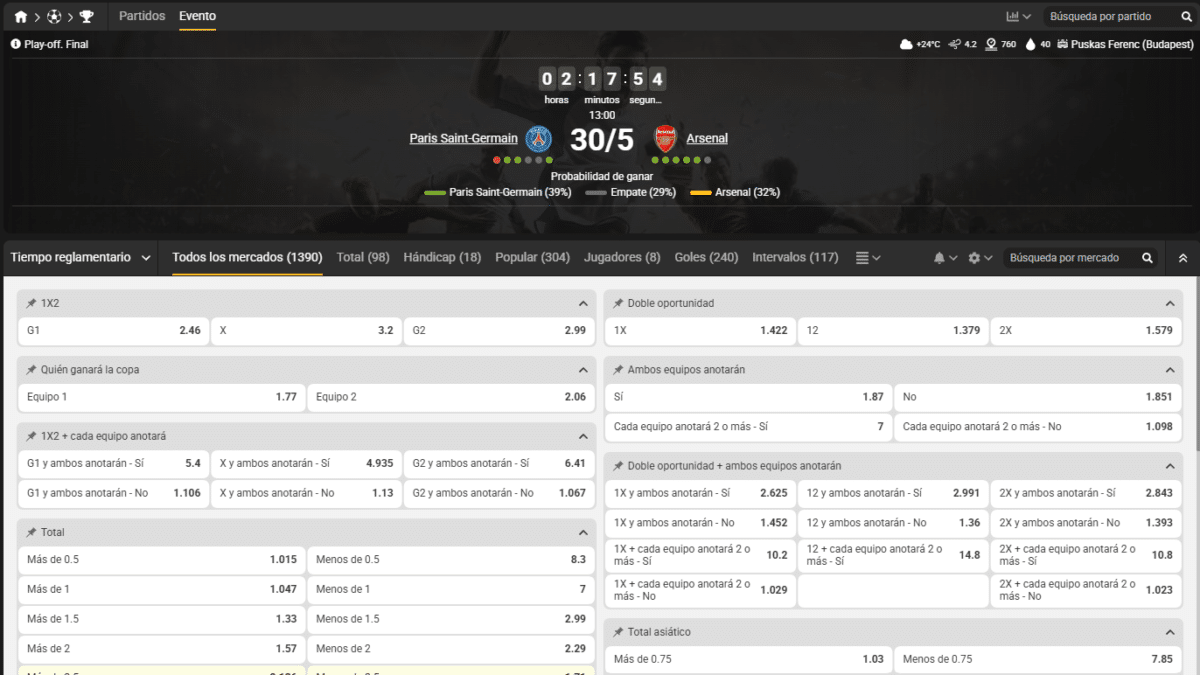The width and height of the screenshot is (1200, 675).
Task: Open the trophy tournament breadcrumb icon
Action: pyautogui.click(x=87, y=17)
